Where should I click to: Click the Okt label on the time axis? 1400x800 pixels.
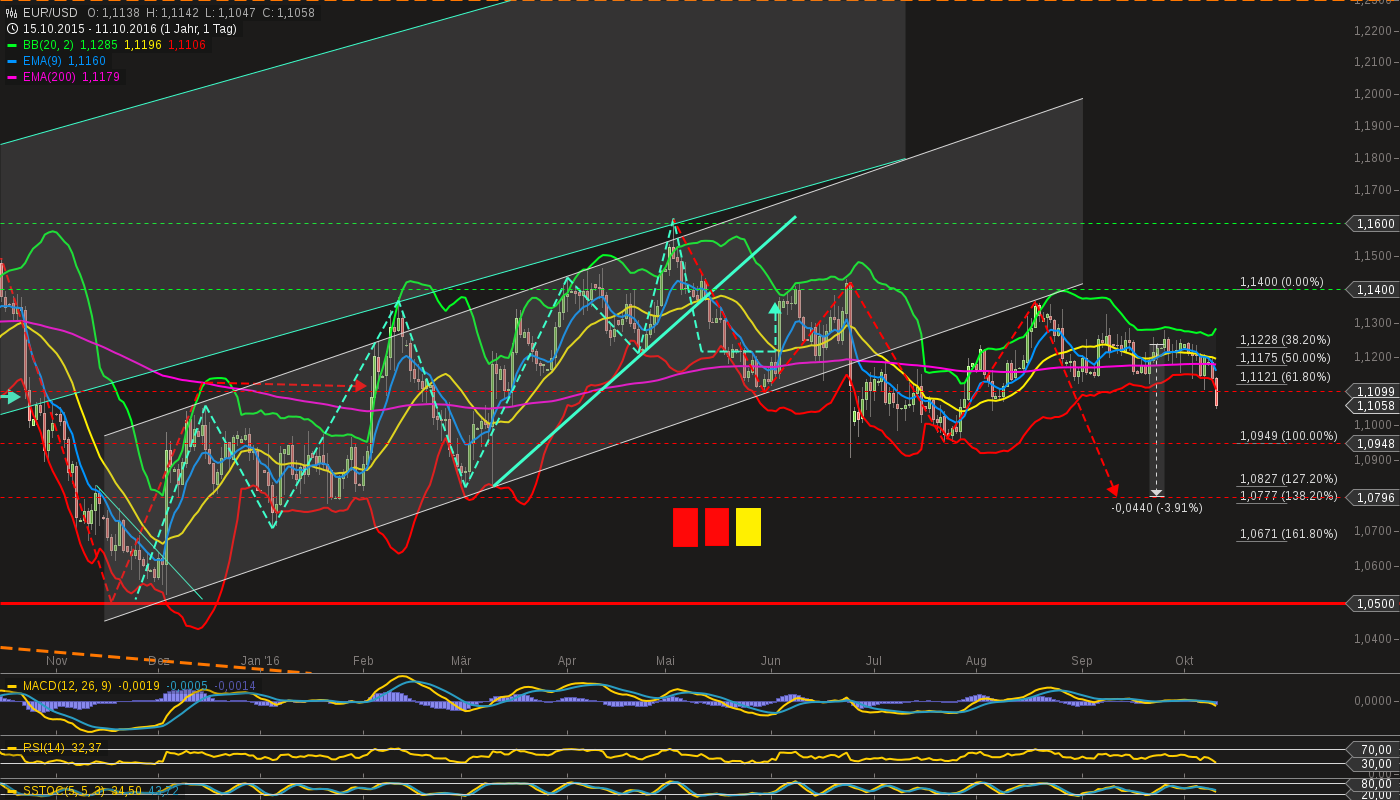pyautogui.click(x=1184, y=661)
